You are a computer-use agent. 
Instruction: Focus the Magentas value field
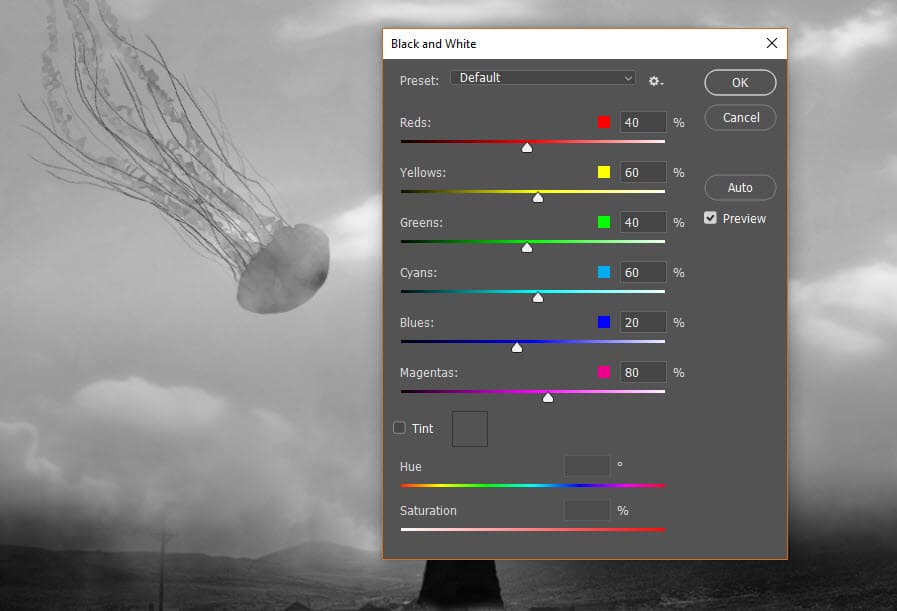point(643,372)
